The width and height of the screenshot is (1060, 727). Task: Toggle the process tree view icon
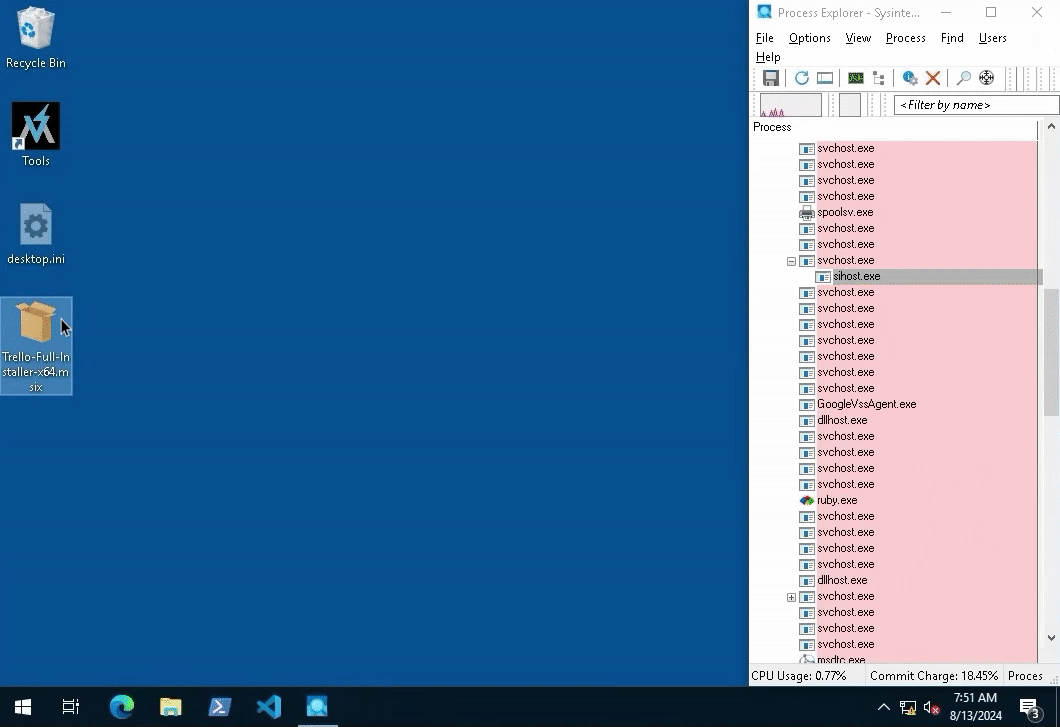(879, 78)
